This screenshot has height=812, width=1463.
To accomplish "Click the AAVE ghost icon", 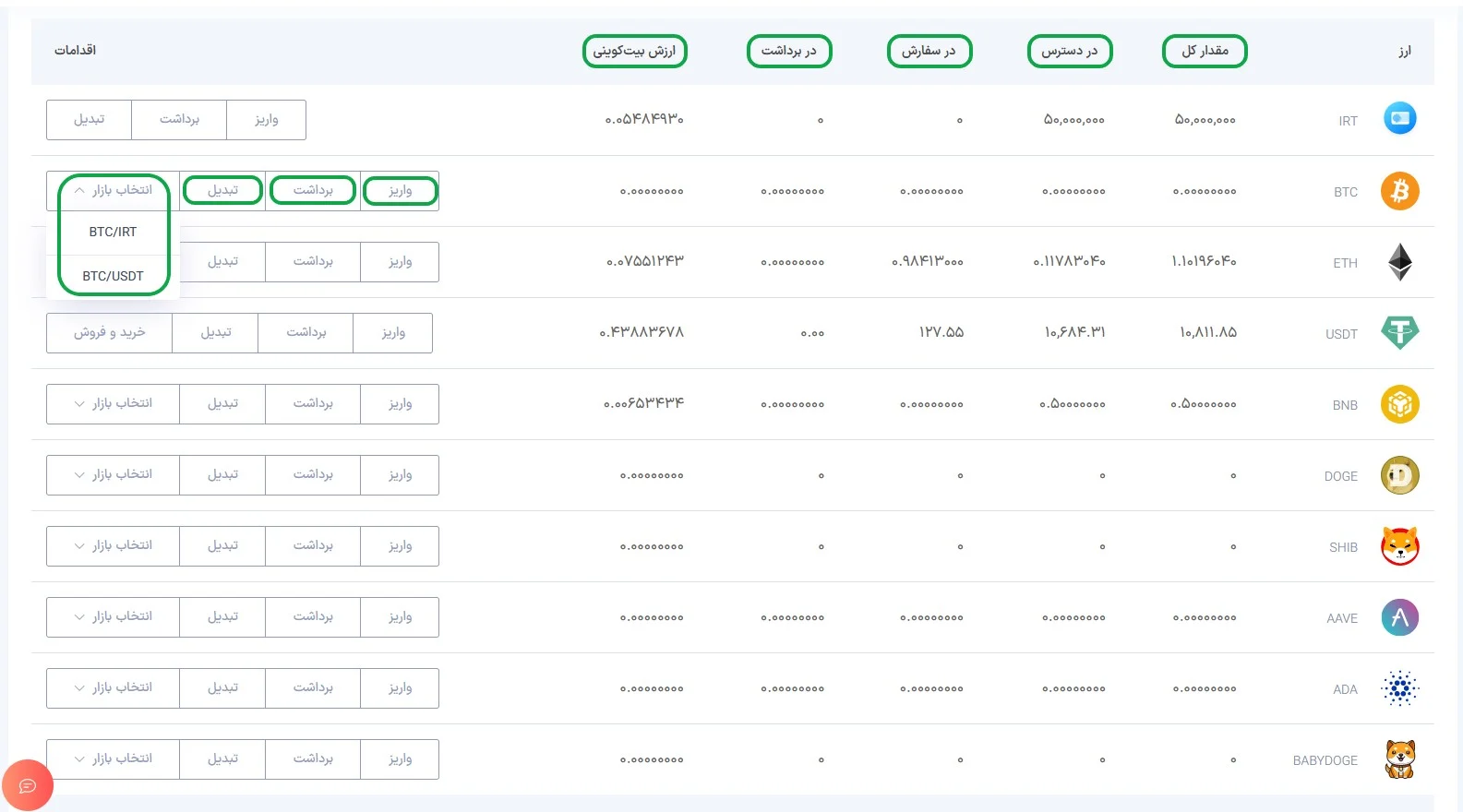I will (x=1399, y=617).
